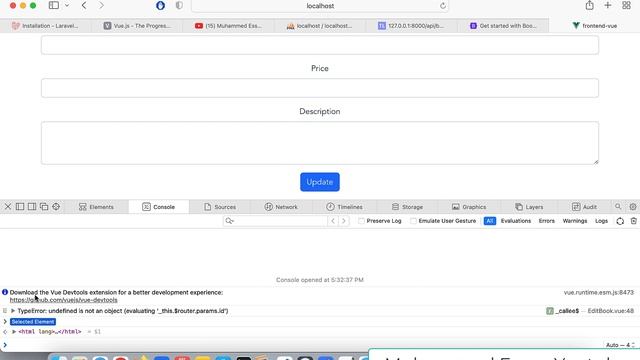Open the sidebar options dropdown arrow
The image size is (640, 360).
click(x=67, y=5)
